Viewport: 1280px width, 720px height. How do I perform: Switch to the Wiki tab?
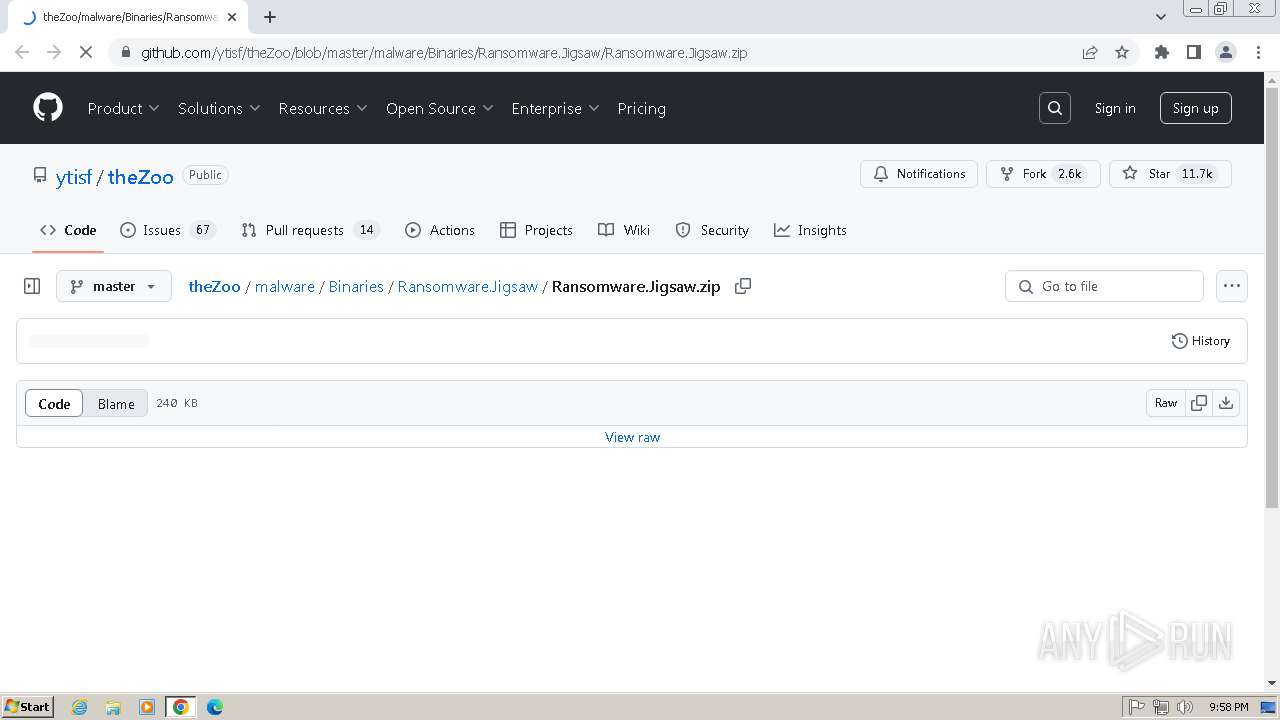(x=624, y=230)
